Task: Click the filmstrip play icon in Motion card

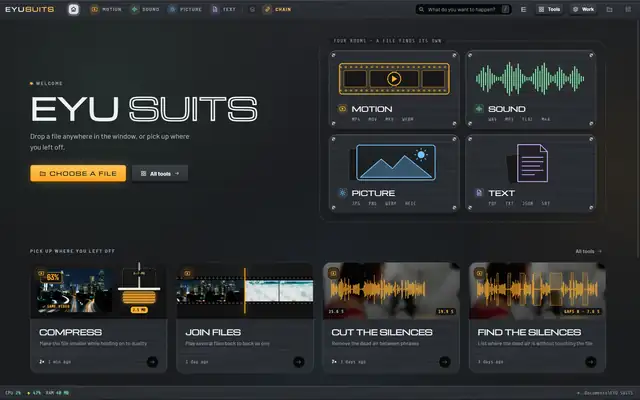Action: tap(394, 79)
